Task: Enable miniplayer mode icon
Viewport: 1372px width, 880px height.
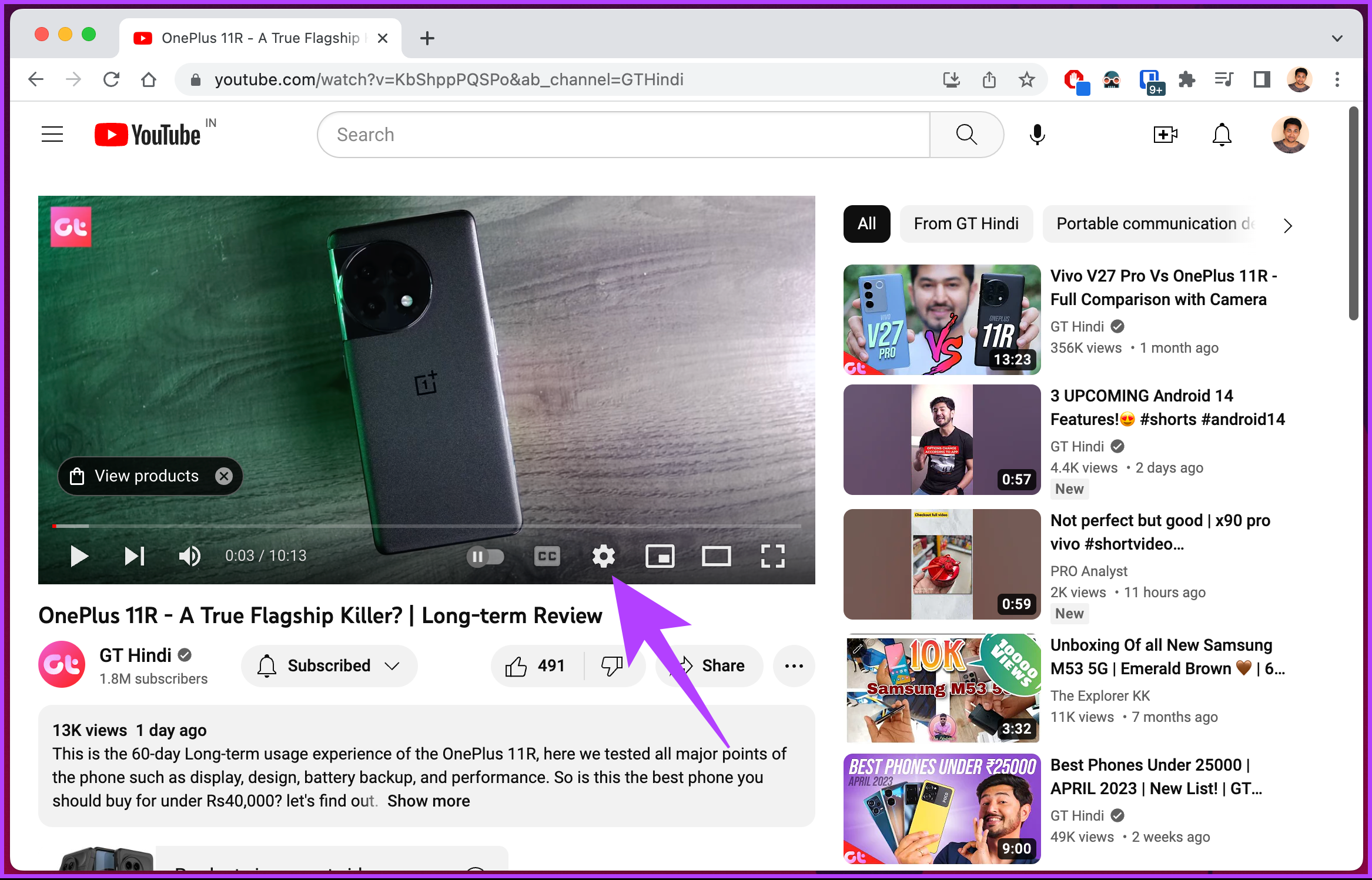Action: click(660, 556)
